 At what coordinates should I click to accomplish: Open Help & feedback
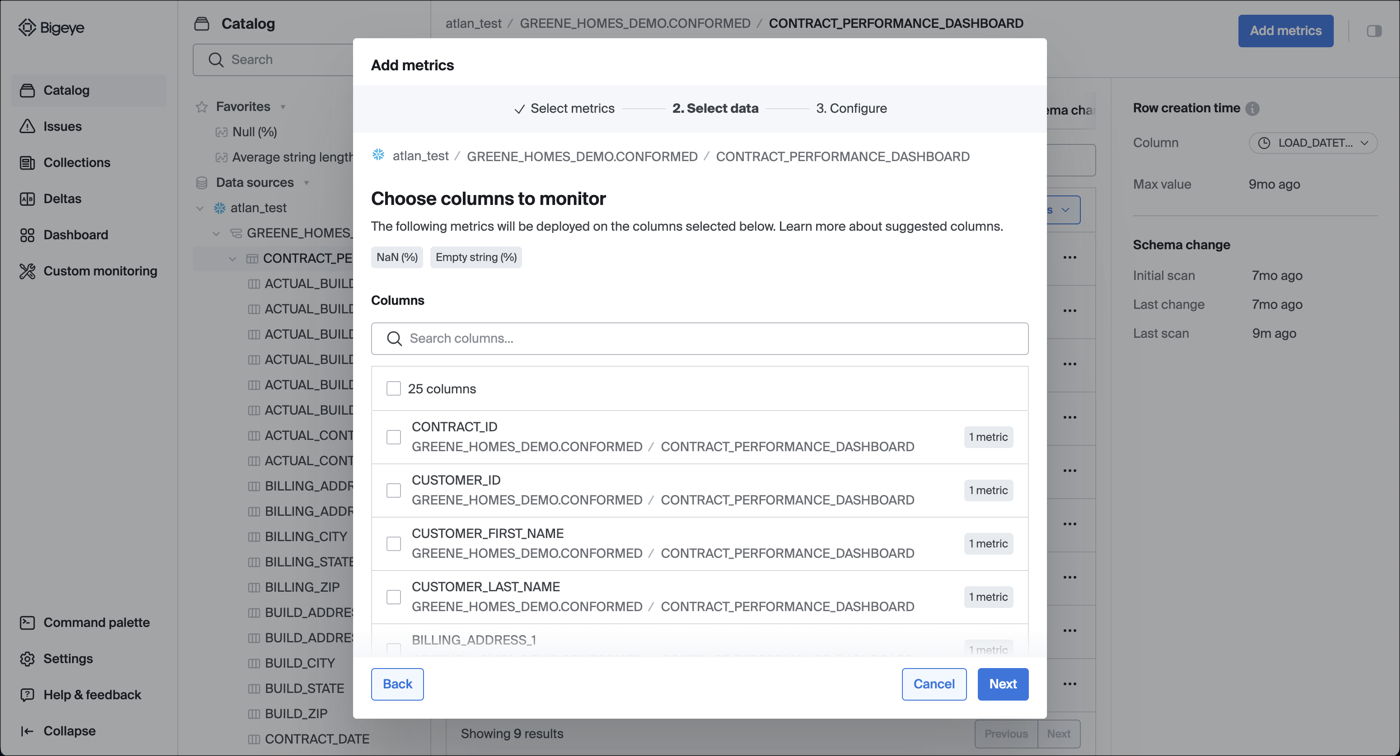coord(89,694)
